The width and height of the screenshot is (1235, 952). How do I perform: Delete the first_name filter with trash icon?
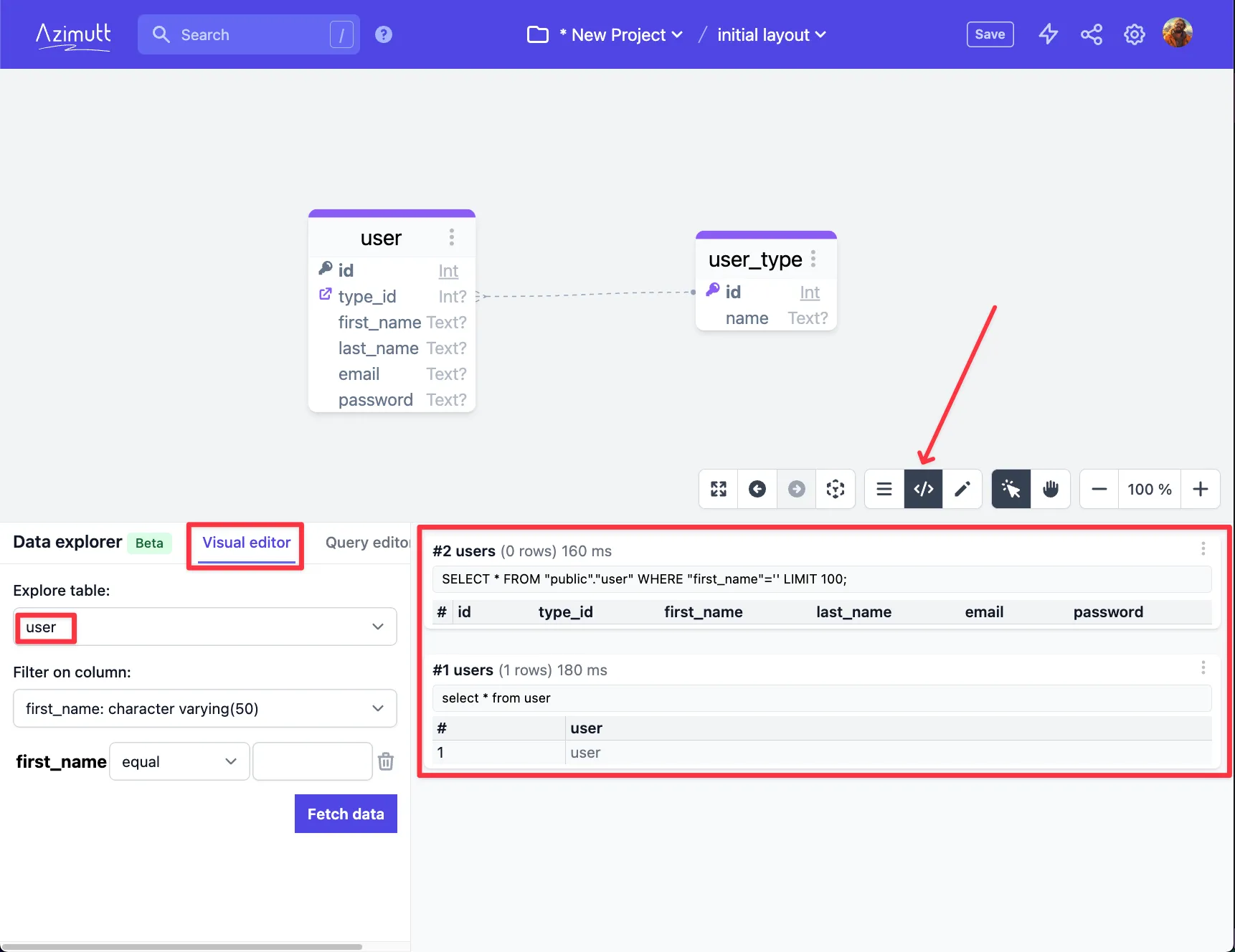(x=386, y=761)
